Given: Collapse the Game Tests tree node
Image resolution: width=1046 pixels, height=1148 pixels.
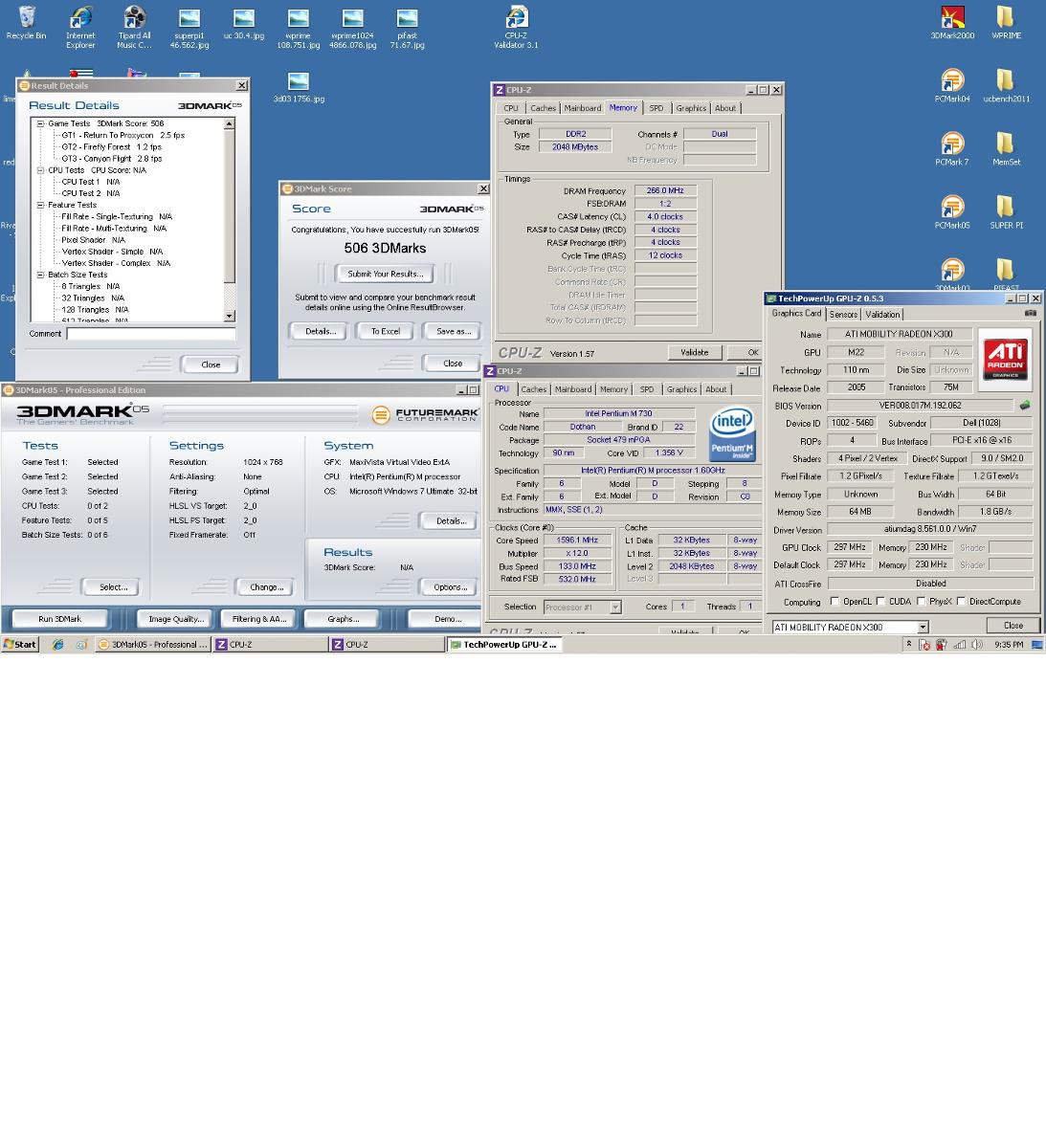Looking at the screenshot, I should tap(41, 123).
